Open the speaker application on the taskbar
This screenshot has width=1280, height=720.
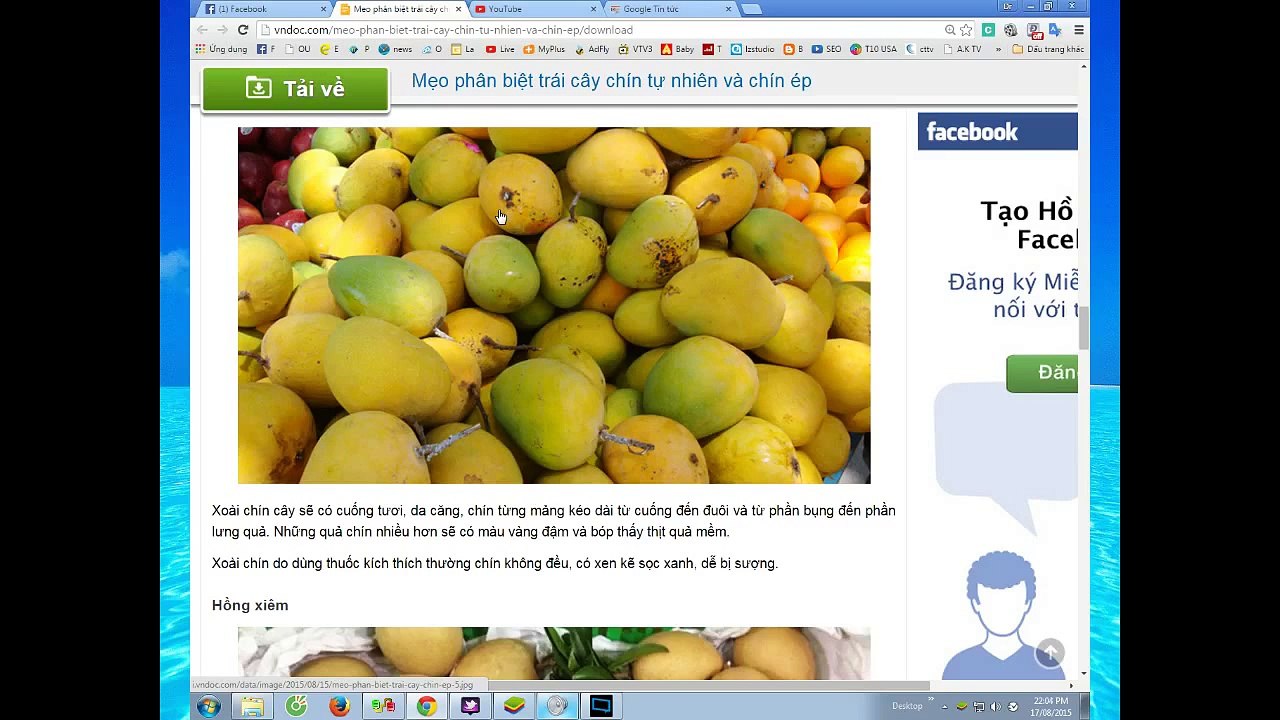click(x=557, y=706)
